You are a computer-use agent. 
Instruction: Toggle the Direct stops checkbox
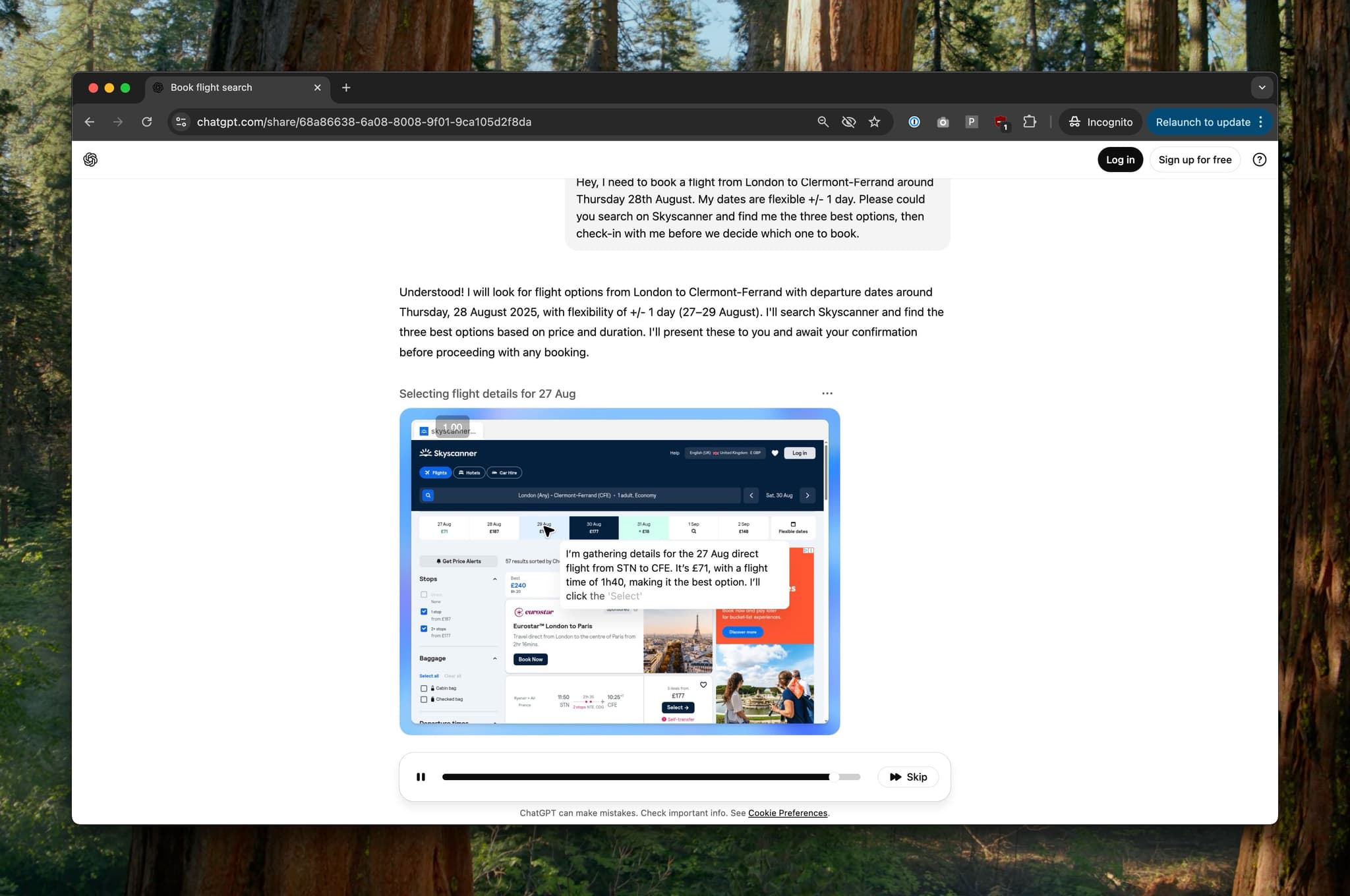pyautogui.click(x=424, y=595)
